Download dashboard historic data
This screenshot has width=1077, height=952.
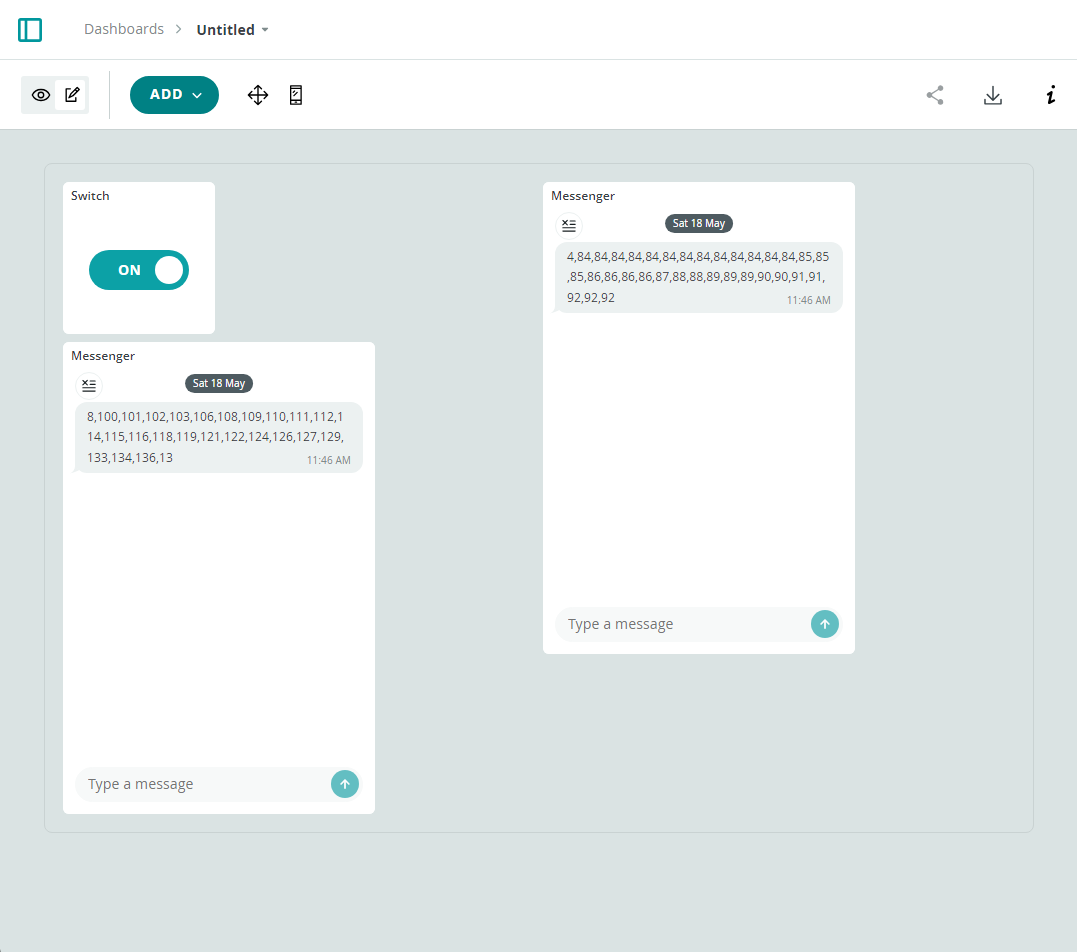tap(993, 95)
